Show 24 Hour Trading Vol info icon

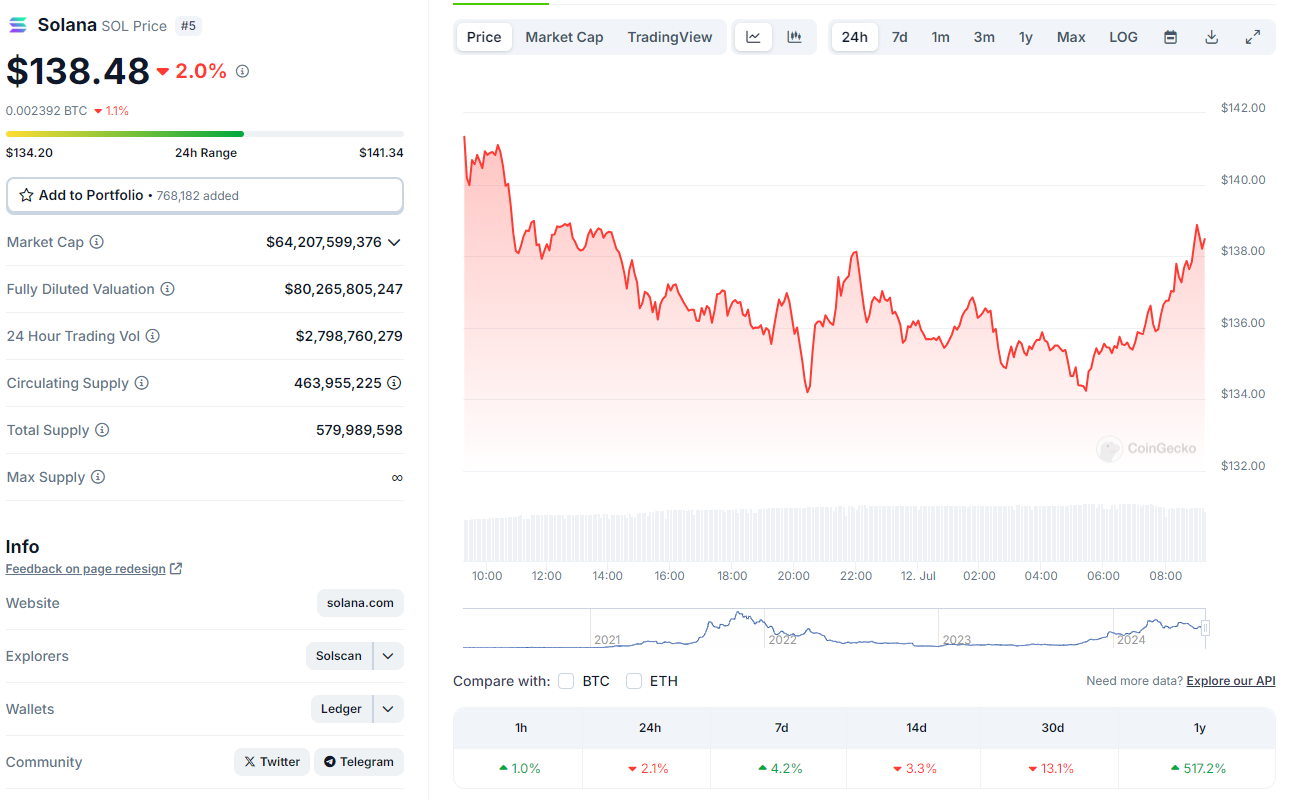(153, 336)
